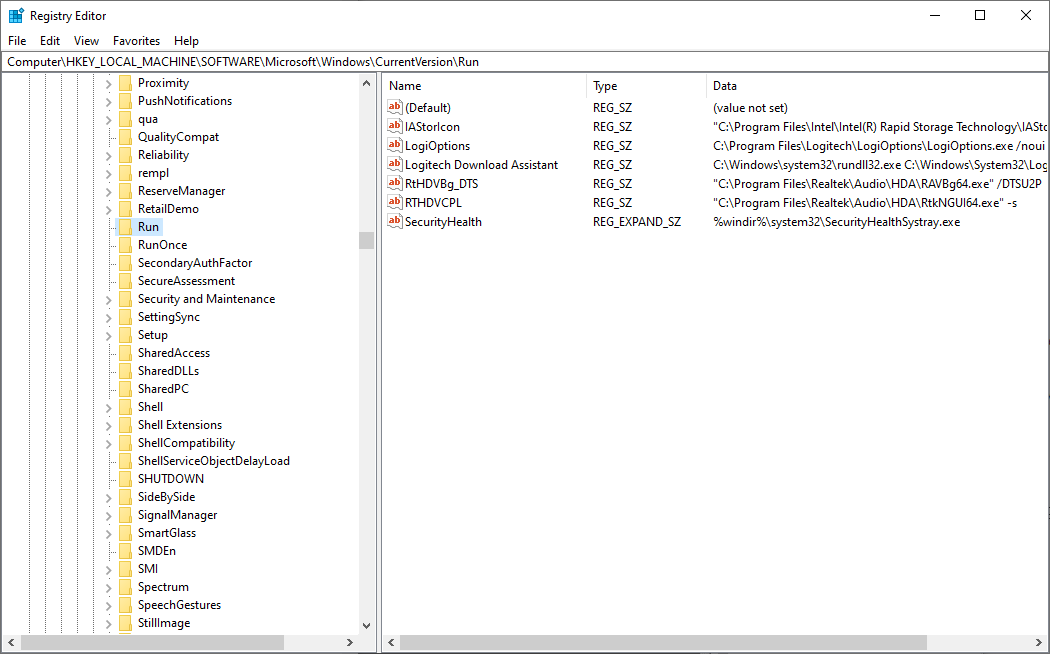1050x654 pixels.
Task: Expand the Shell Extensions key
Action: [x=108, y=425]
